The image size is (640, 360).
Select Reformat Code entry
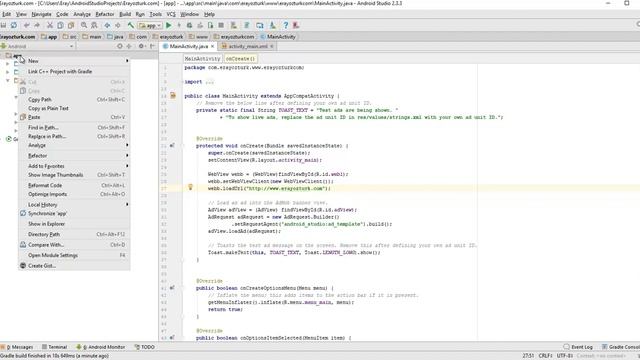coord(74,185)
